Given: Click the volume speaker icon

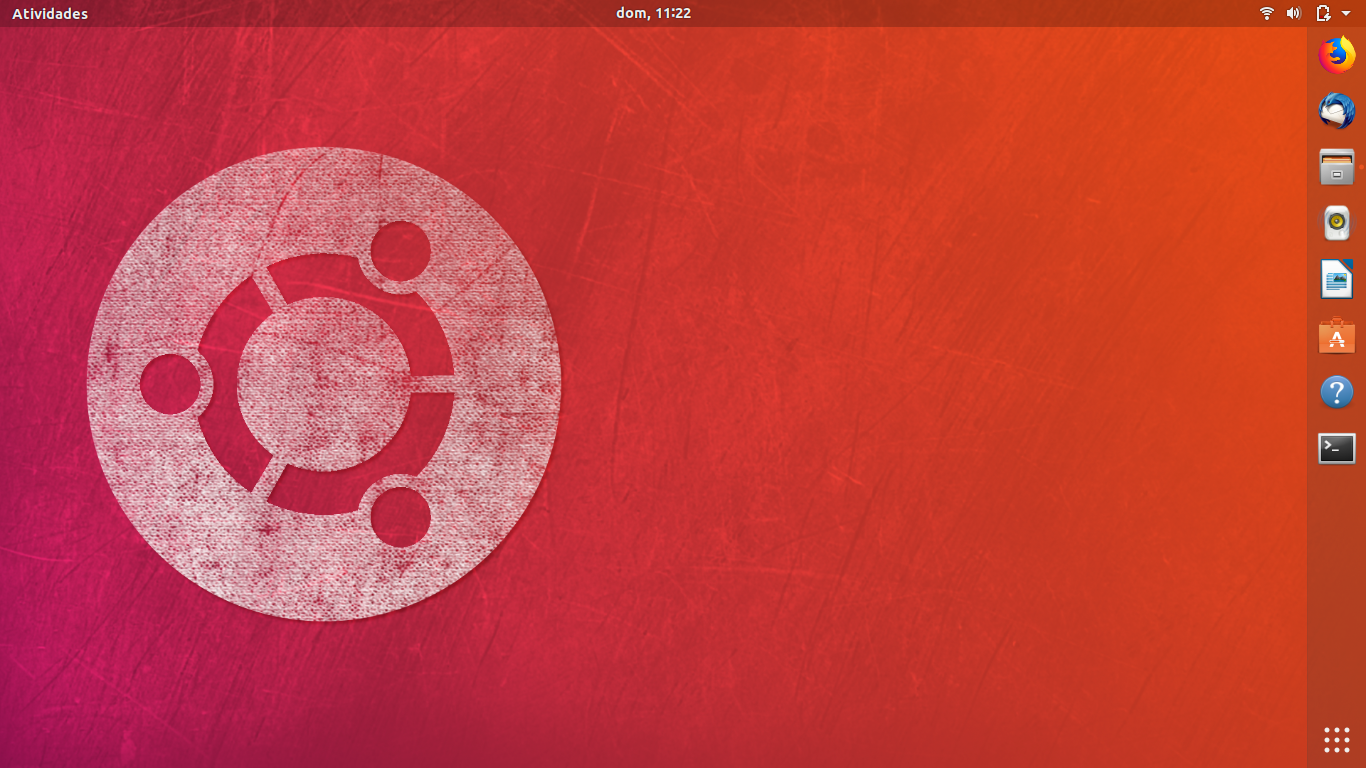Looking at the screenshot, I should [x=1293, y=13].
